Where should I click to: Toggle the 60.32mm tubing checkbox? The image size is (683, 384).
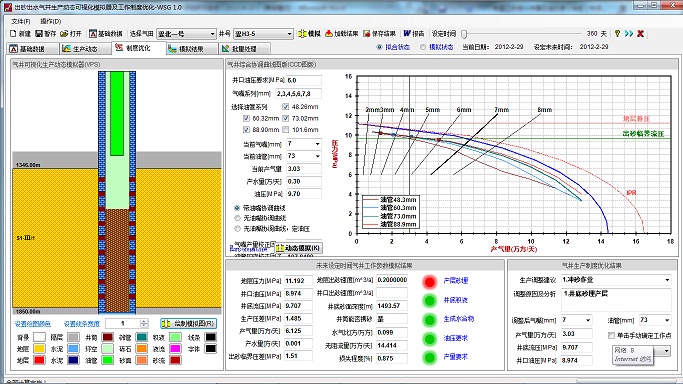pos(246,118)
